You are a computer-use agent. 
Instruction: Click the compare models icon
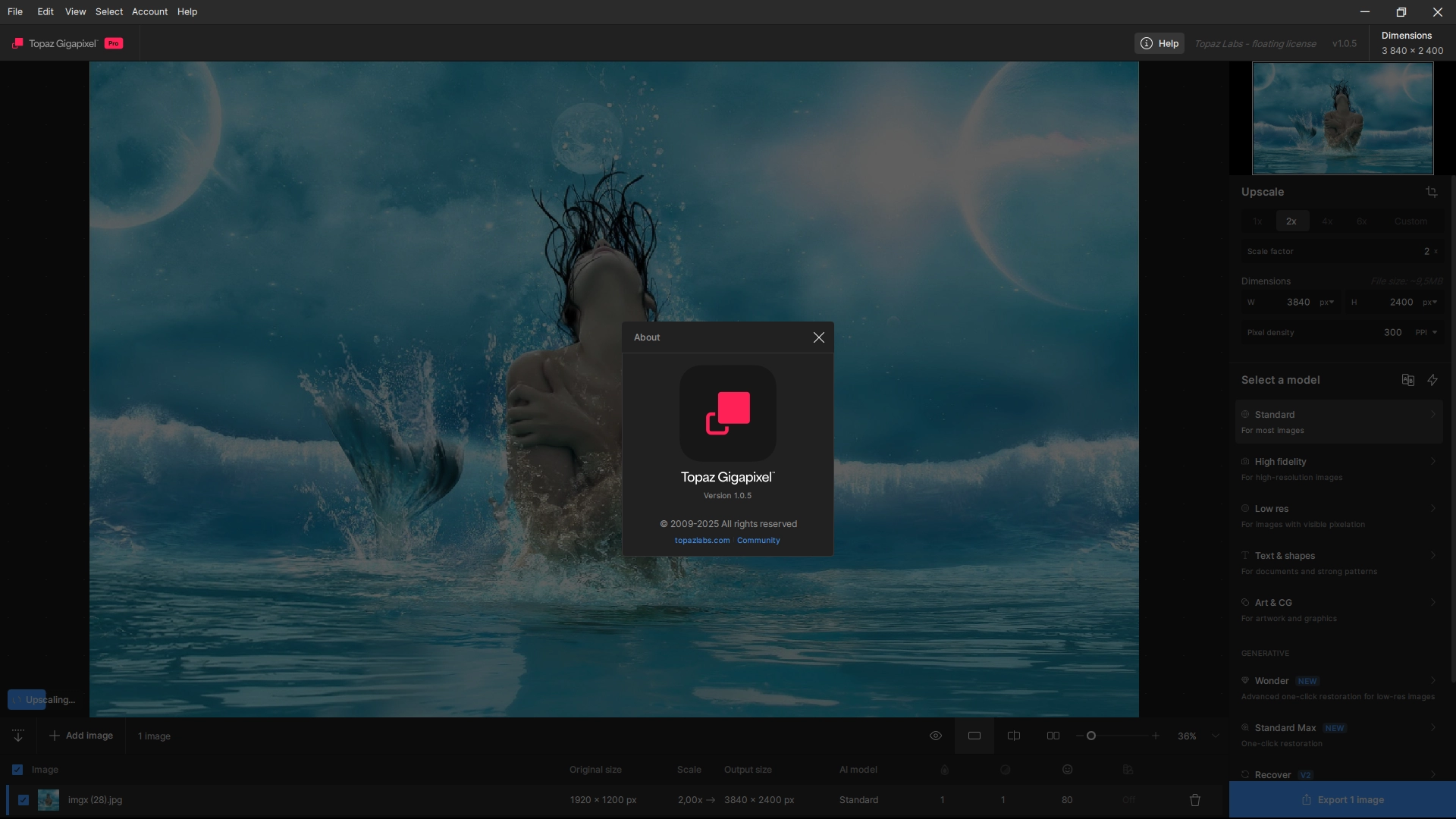click(x=1407, y=380)
